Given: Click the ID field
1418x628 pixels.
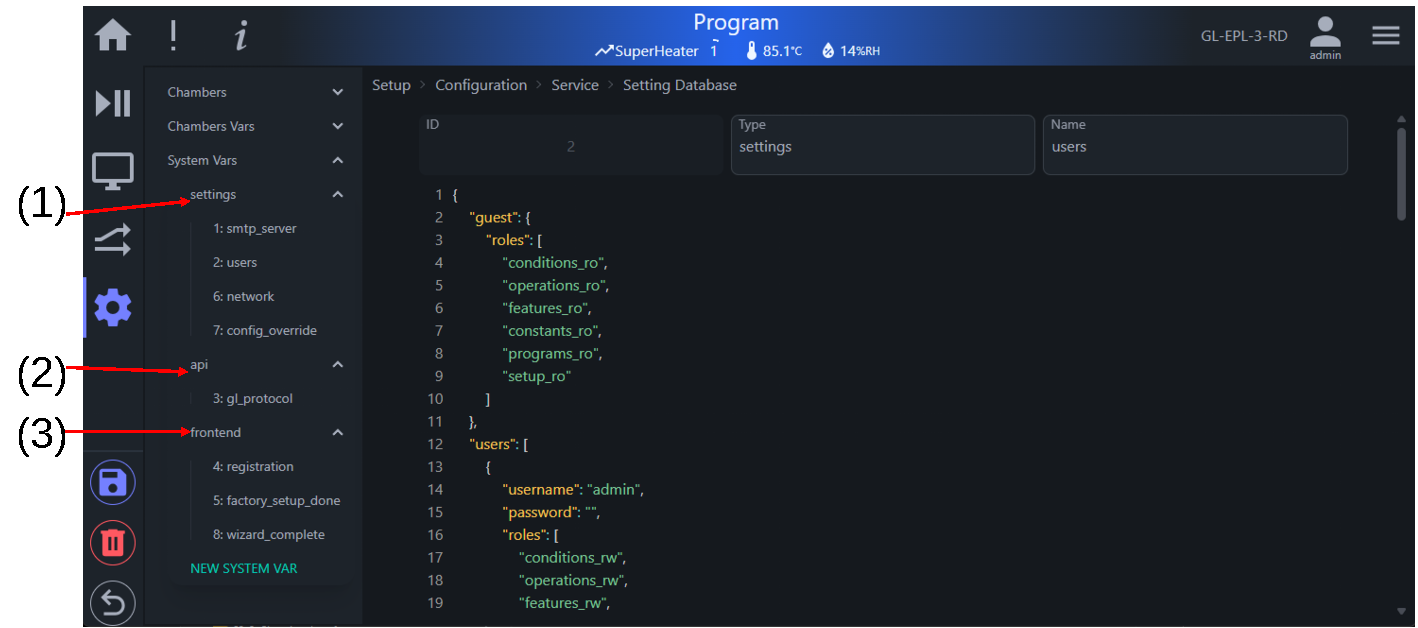Looking at the screenshot, I should (571, 145).
